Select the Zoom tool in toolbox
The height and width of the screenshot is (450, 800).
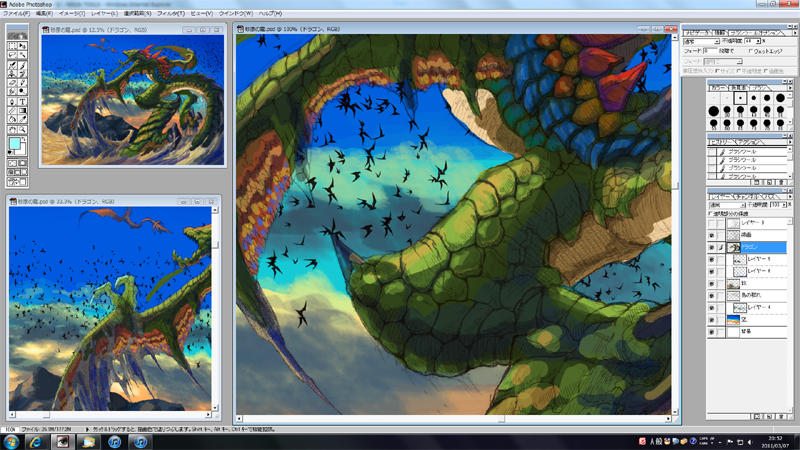[x=22, y=130]
